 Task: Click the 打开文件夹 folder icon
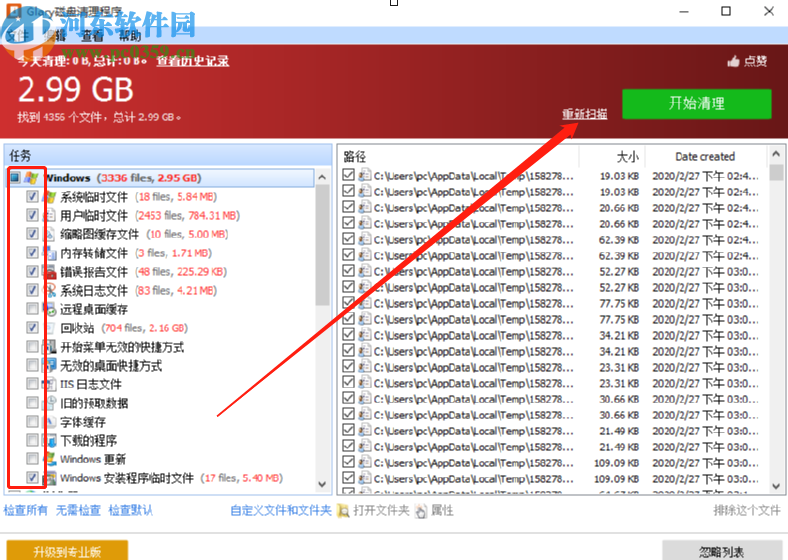tap(344, 511)
